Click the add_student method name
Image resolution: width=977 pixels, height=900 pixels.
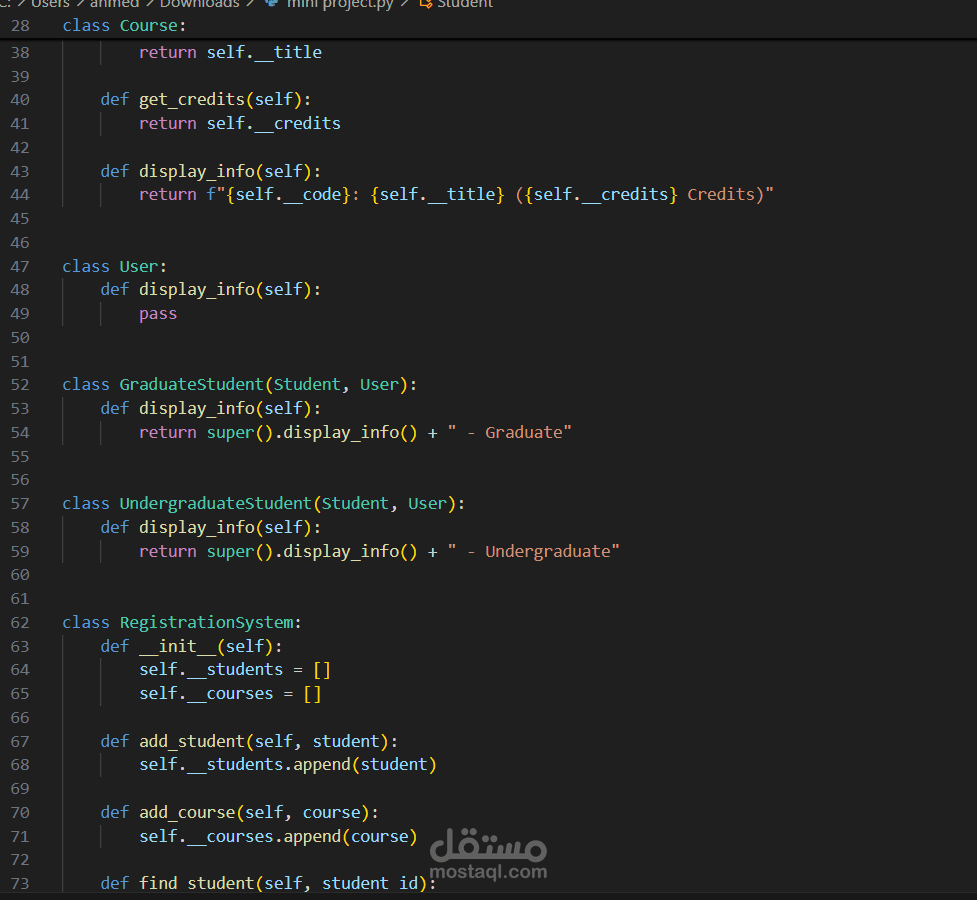point(192,742)
